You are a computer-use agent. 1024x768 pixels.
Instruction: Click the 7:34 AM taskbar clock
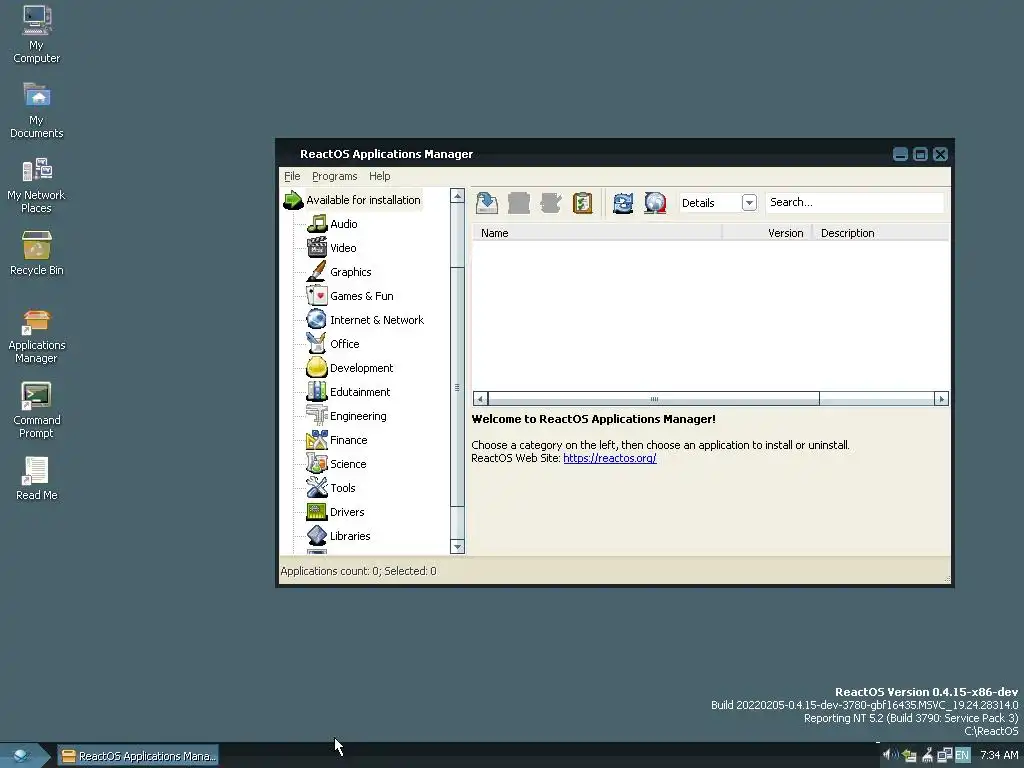999,756
